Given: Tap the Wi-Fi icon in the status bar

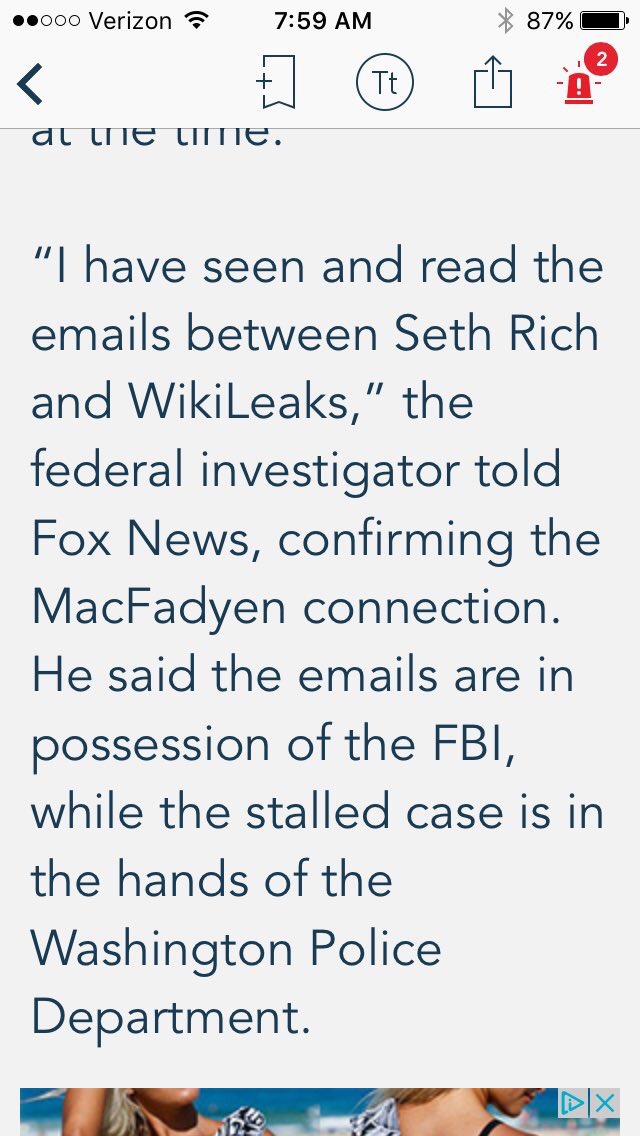Looking at the screenshot, I should (x=197, y=20).
